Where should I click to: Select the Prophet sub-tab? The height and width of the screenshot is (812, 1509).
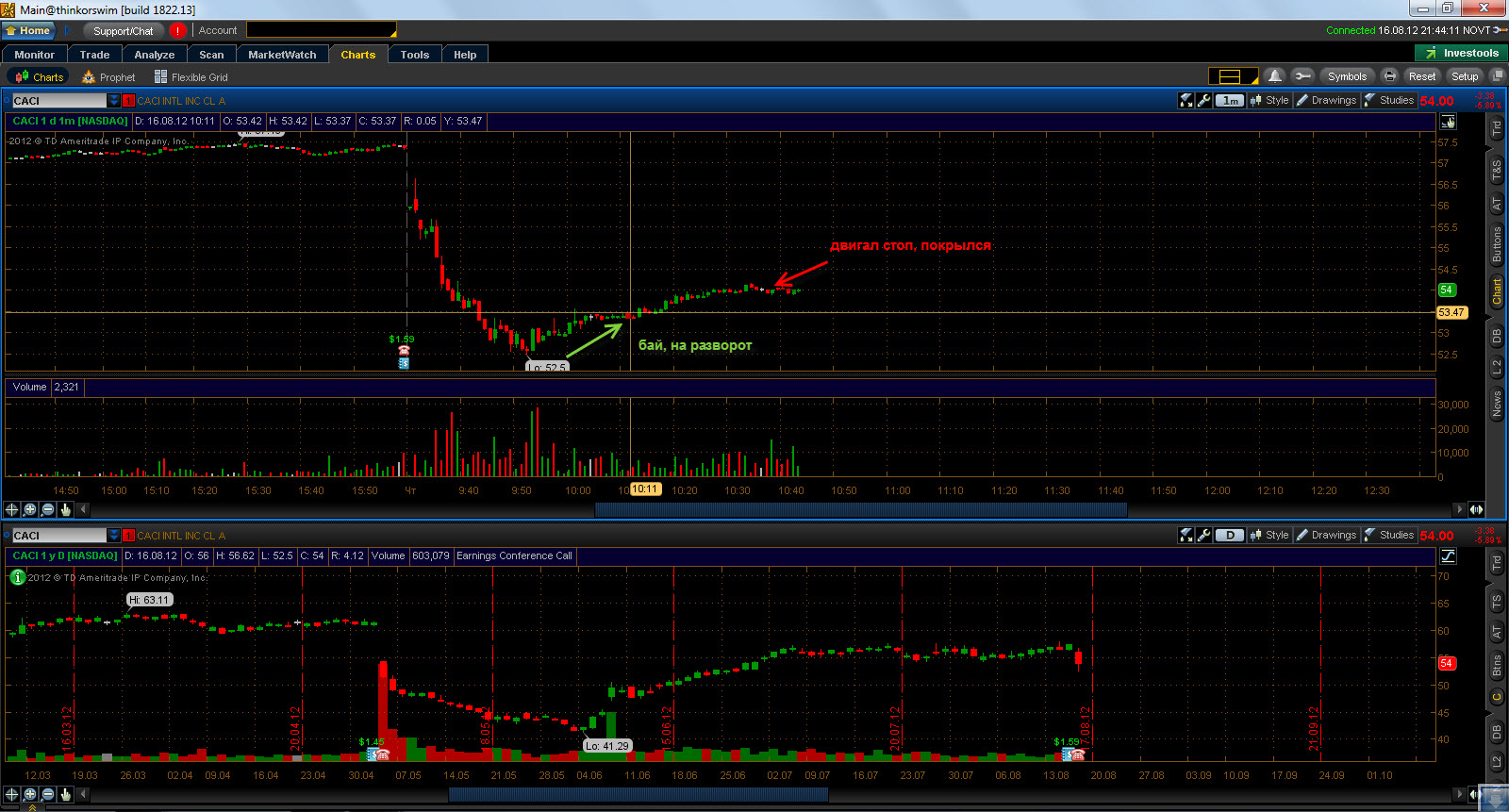(x=108, y=77)
